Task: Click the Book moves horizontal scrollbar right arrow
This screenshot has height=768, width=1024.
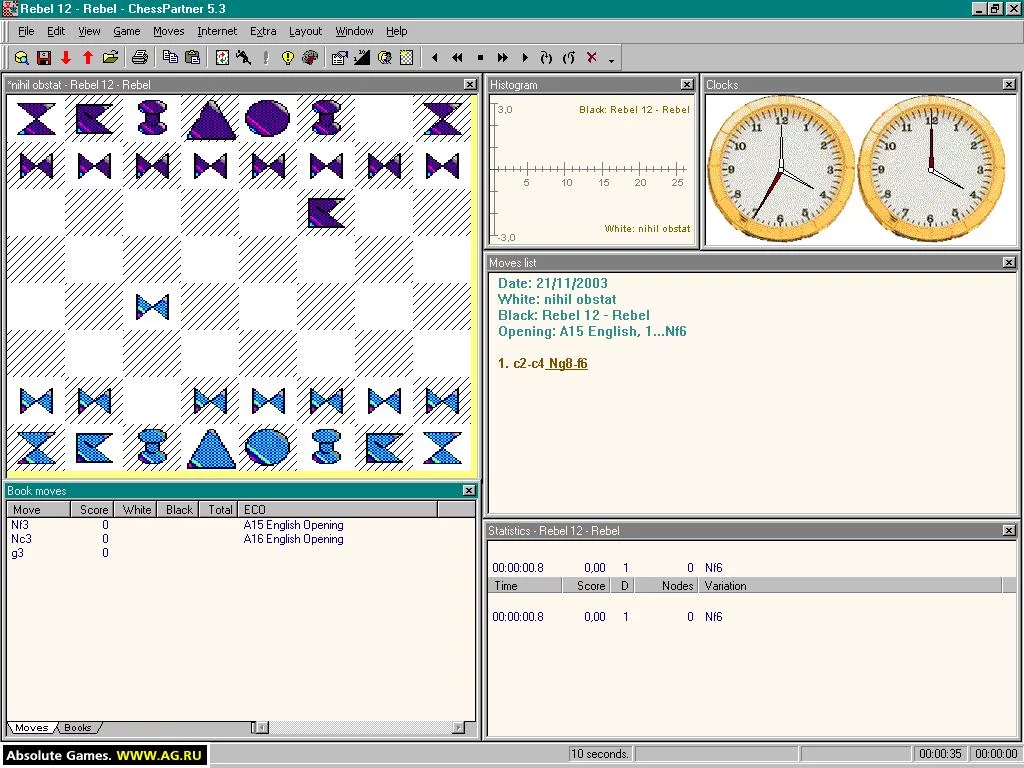Action: (x=458, y=727)
